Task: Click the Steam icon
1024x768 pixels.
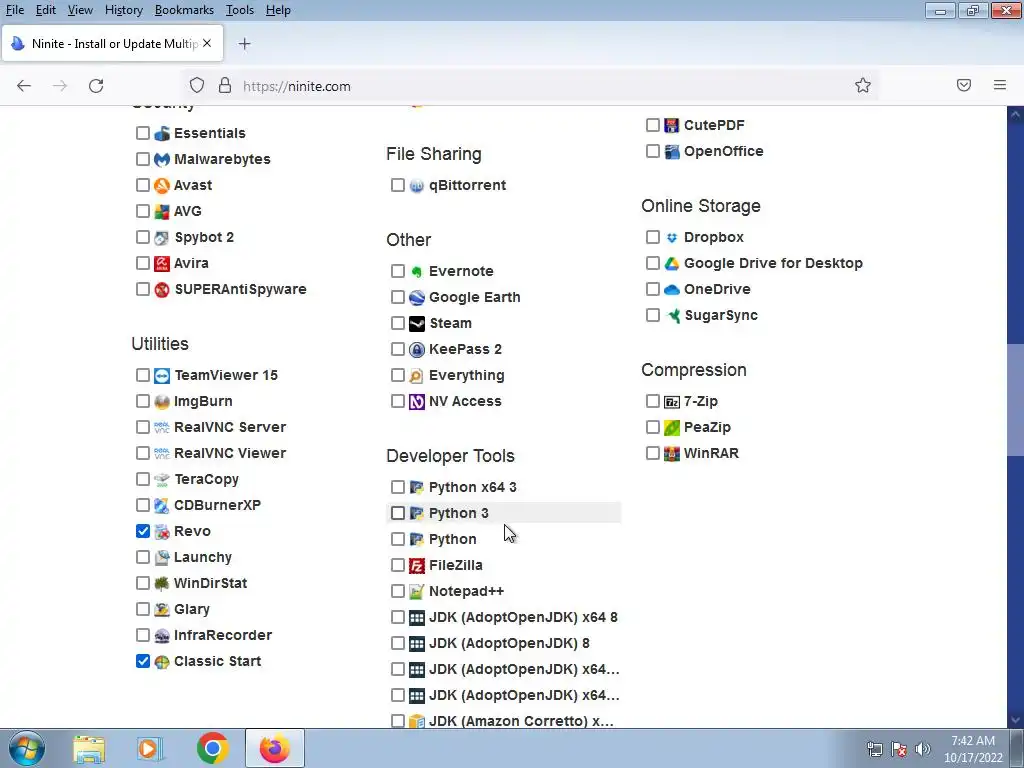Action: [x=417, y=324]
